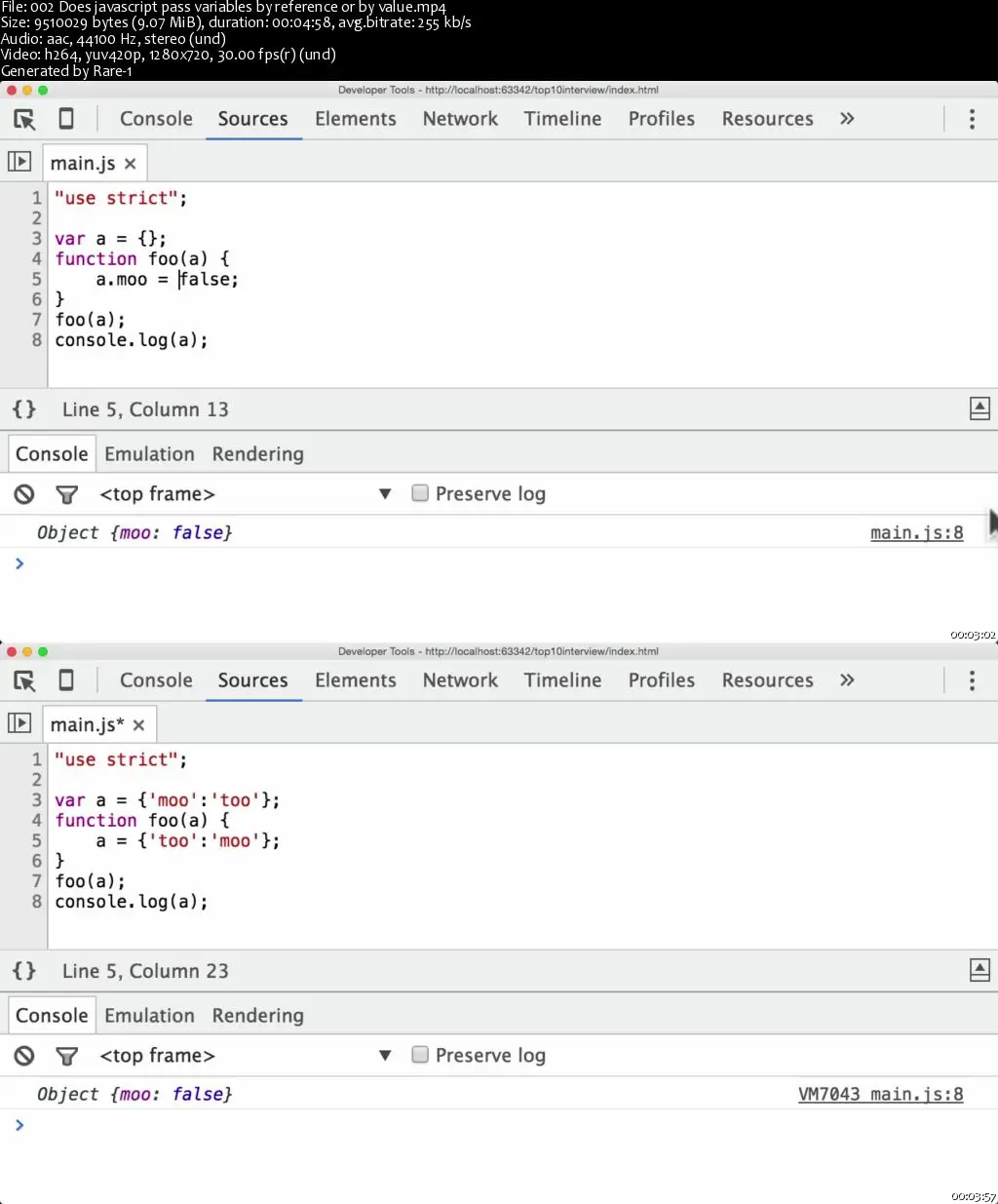The height and width of the screenshot is (1204, 998).
Task: Click 'a.moo = false;' code line in upper editor
Action: coord(167,280)
